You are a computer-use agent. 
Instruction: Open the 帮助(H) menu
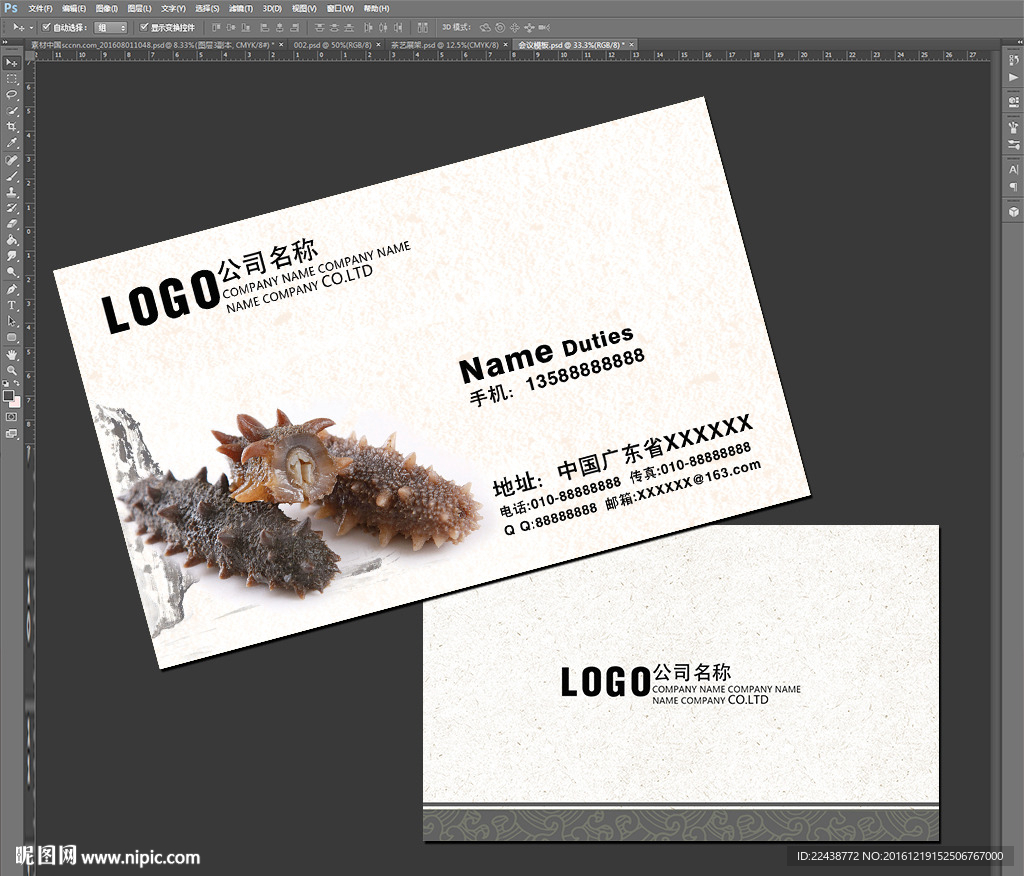(x=376, y=8)
